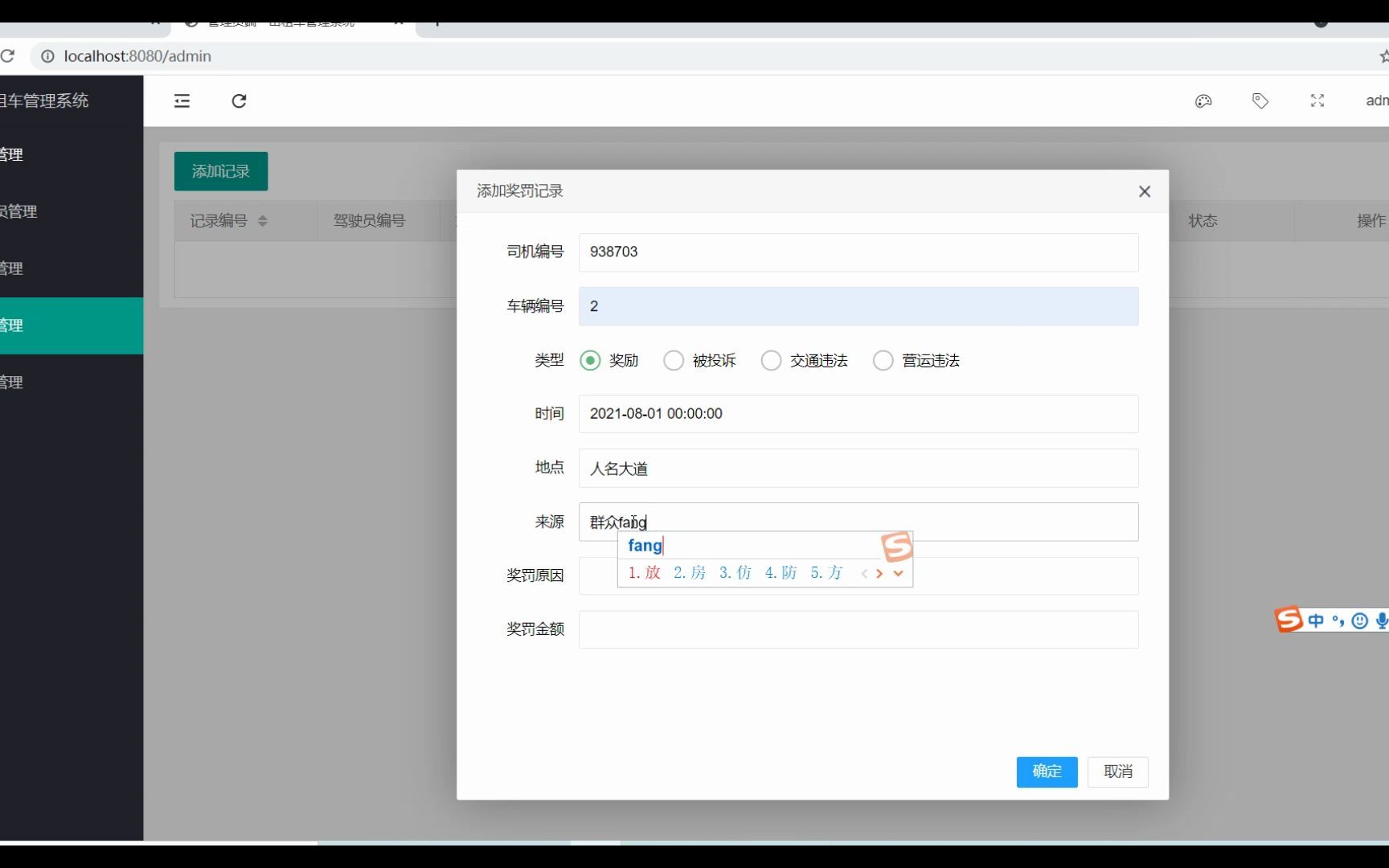
Task: Click the 地点 input field
Action: 858,468
